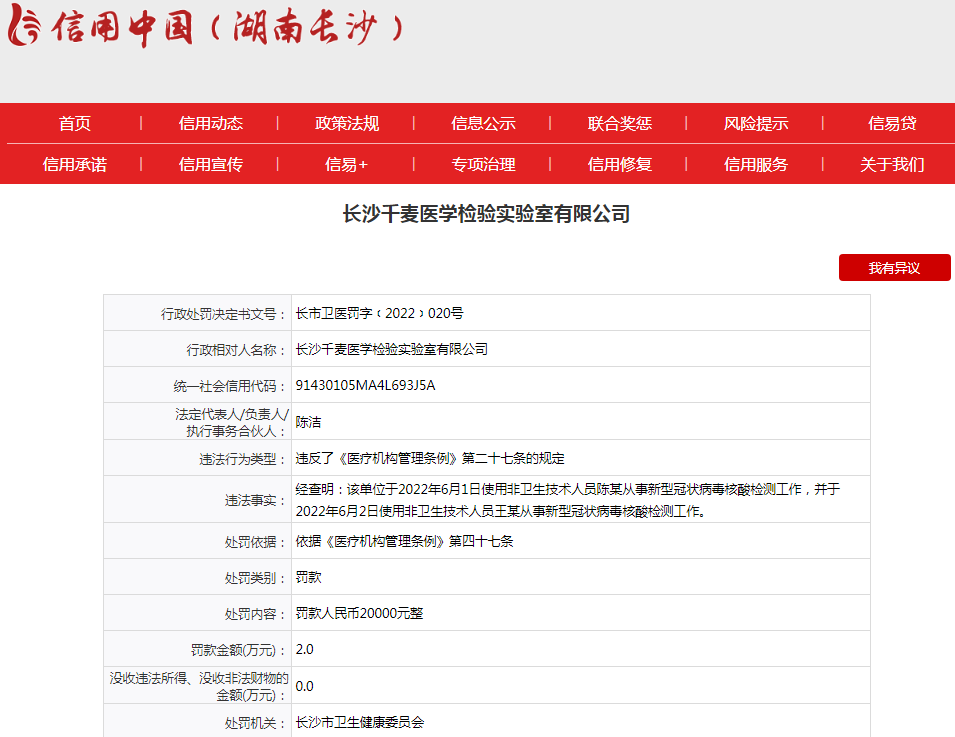
Task: Open the 信易贷 menu item
Action: pos(892,124)
